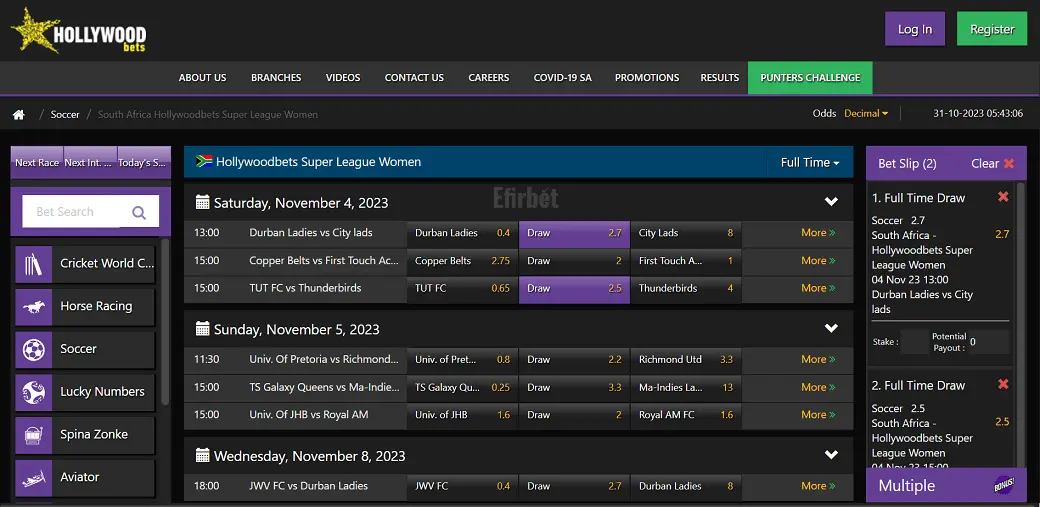Open Aviator plane sidebar icon
This screenshot has height=507, width=1040.
click(34, 478)
